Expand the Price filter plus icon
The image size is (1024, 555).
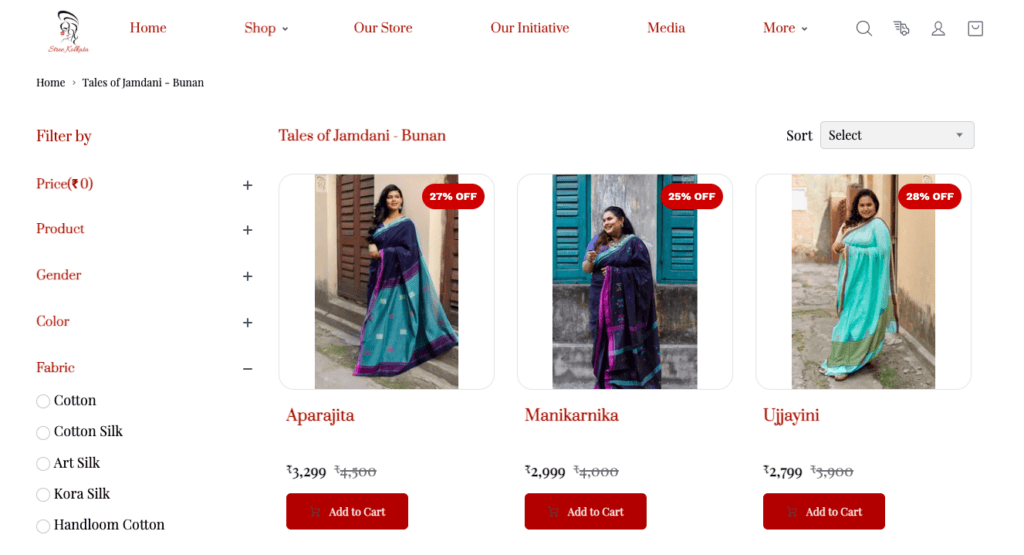pyautogui.click(x=248, y=185)
